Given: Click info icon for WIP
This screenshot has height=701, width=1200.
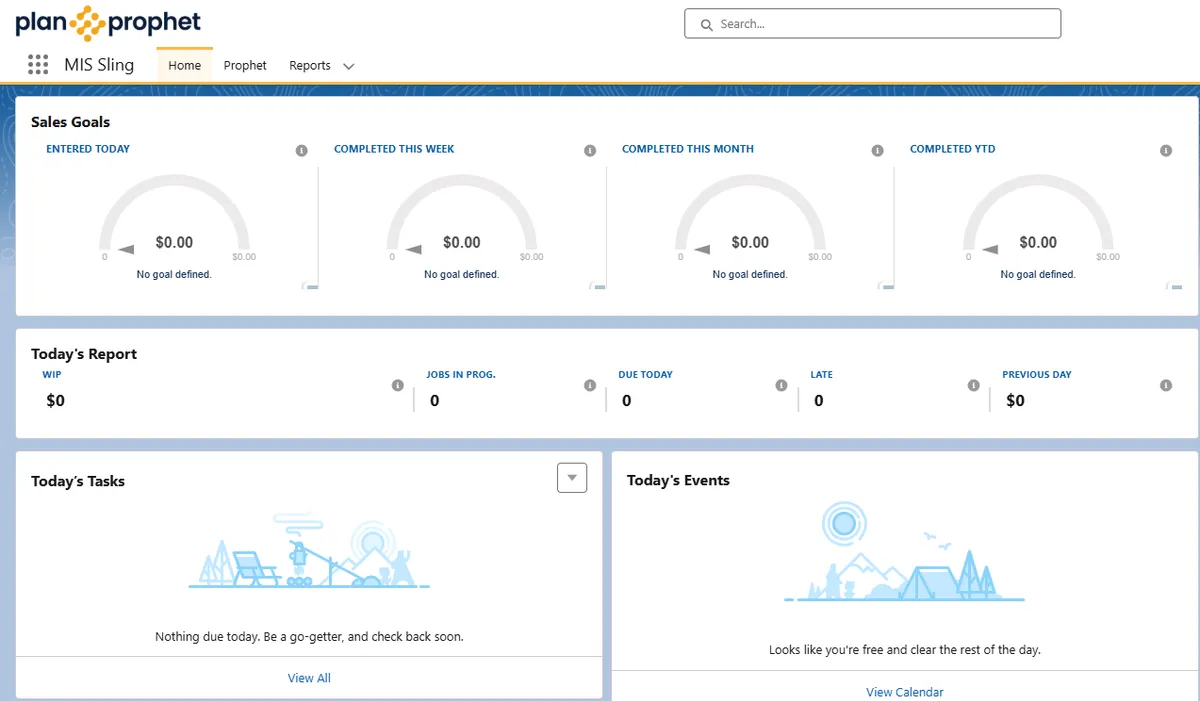Looking at the screenshot, I should click(398, 385).
